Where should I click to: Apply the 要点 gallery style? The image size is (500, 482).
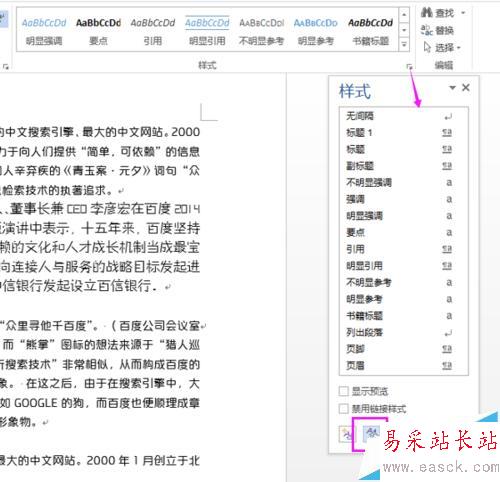point(98,31)
